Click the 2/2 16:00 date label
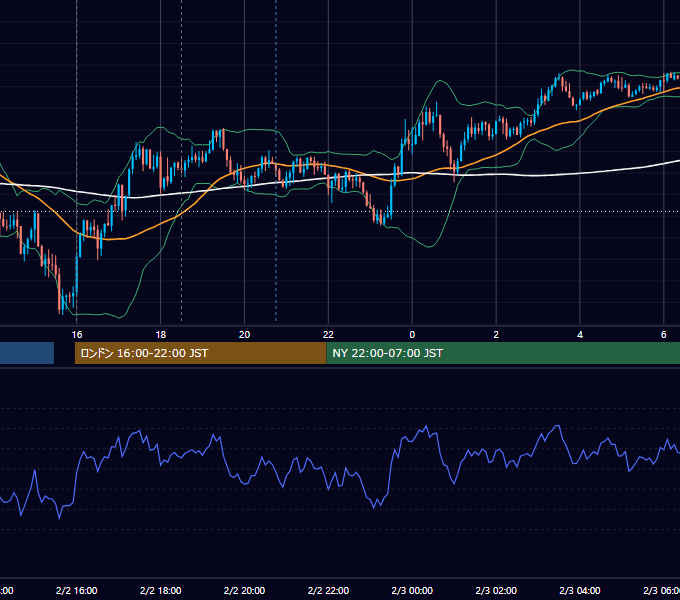Image resolution: width=680 pixels, height=600 pixels. tap(77, 590)
